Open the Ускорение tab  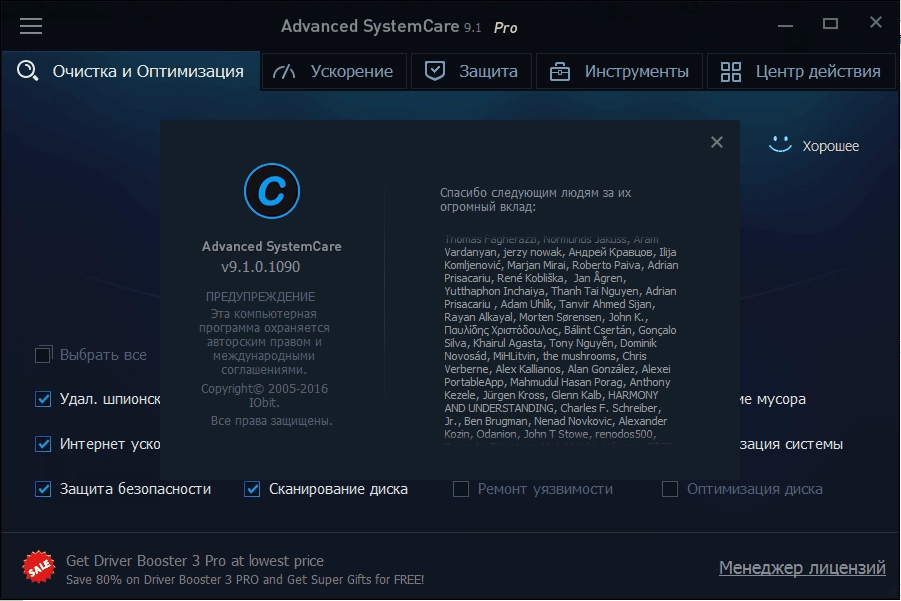[x=334, y=71]
